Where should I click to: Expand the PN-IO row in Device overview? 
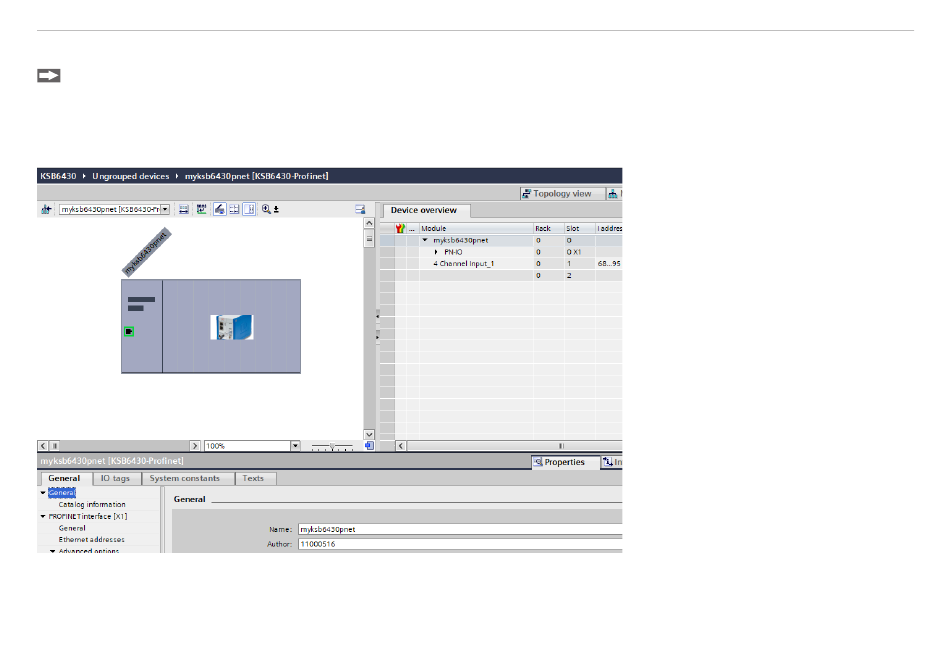(x=436, y=252)
